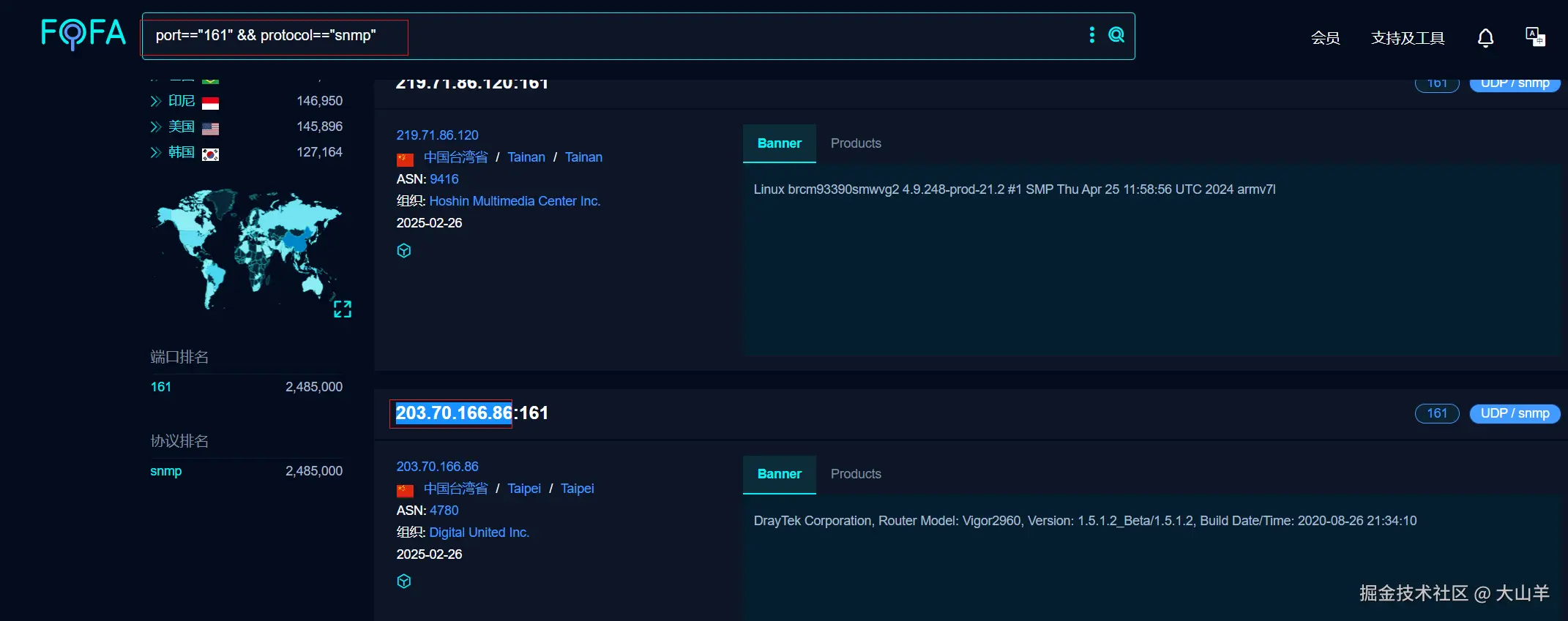Open Hoshin Multimedia Center Inc. organization link
1568x621 pixels.
[x=515, y=201]
